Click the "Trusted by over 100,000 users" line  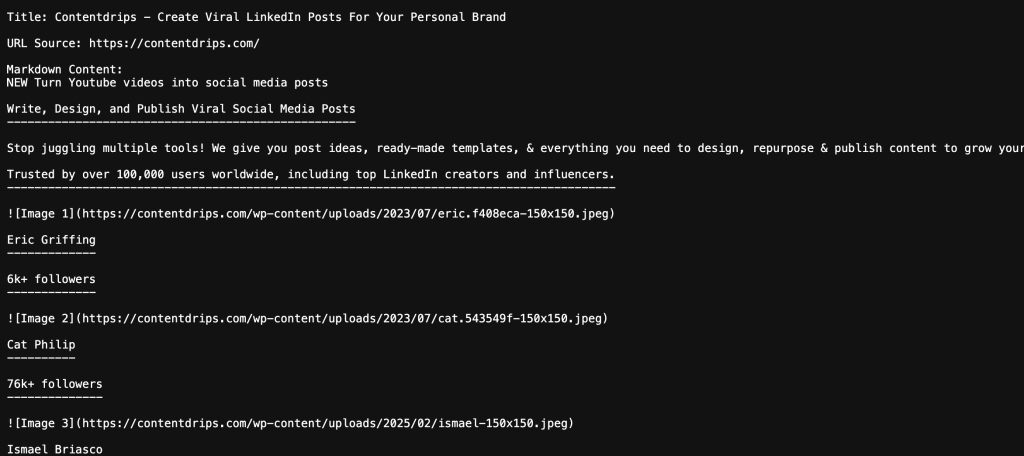(x=310, y=174)
